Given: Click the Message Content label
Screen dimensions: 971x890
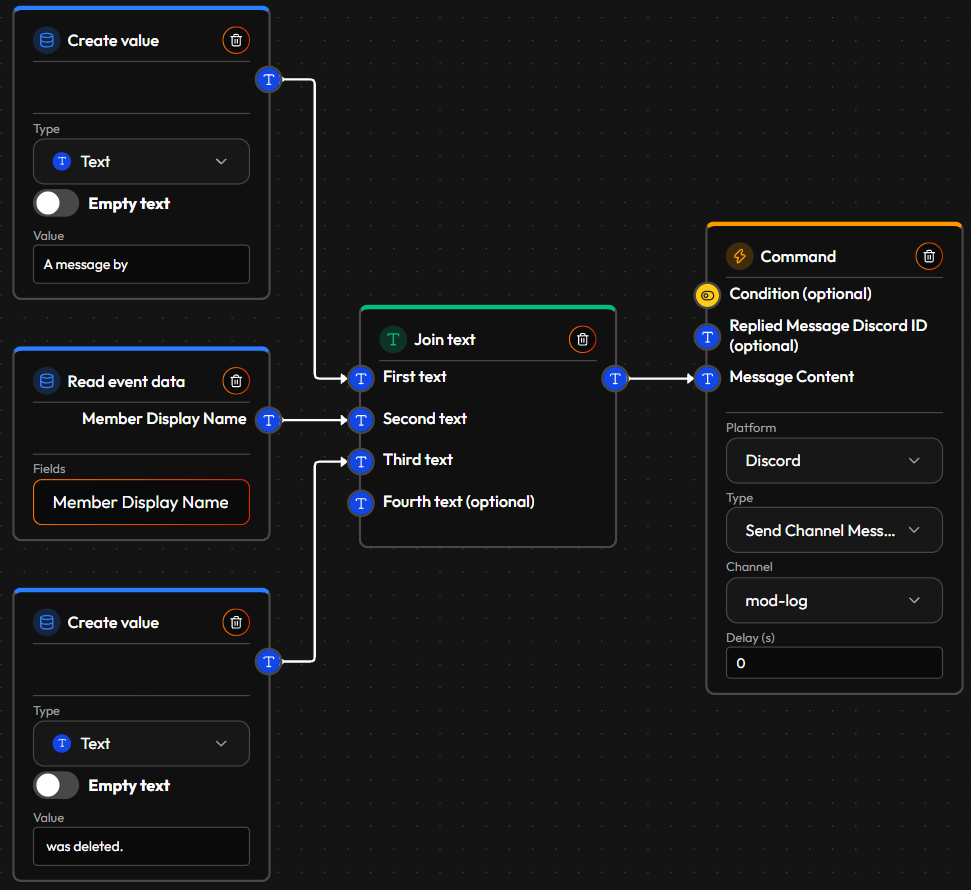Looking at the screenshot, I should 791,377.
